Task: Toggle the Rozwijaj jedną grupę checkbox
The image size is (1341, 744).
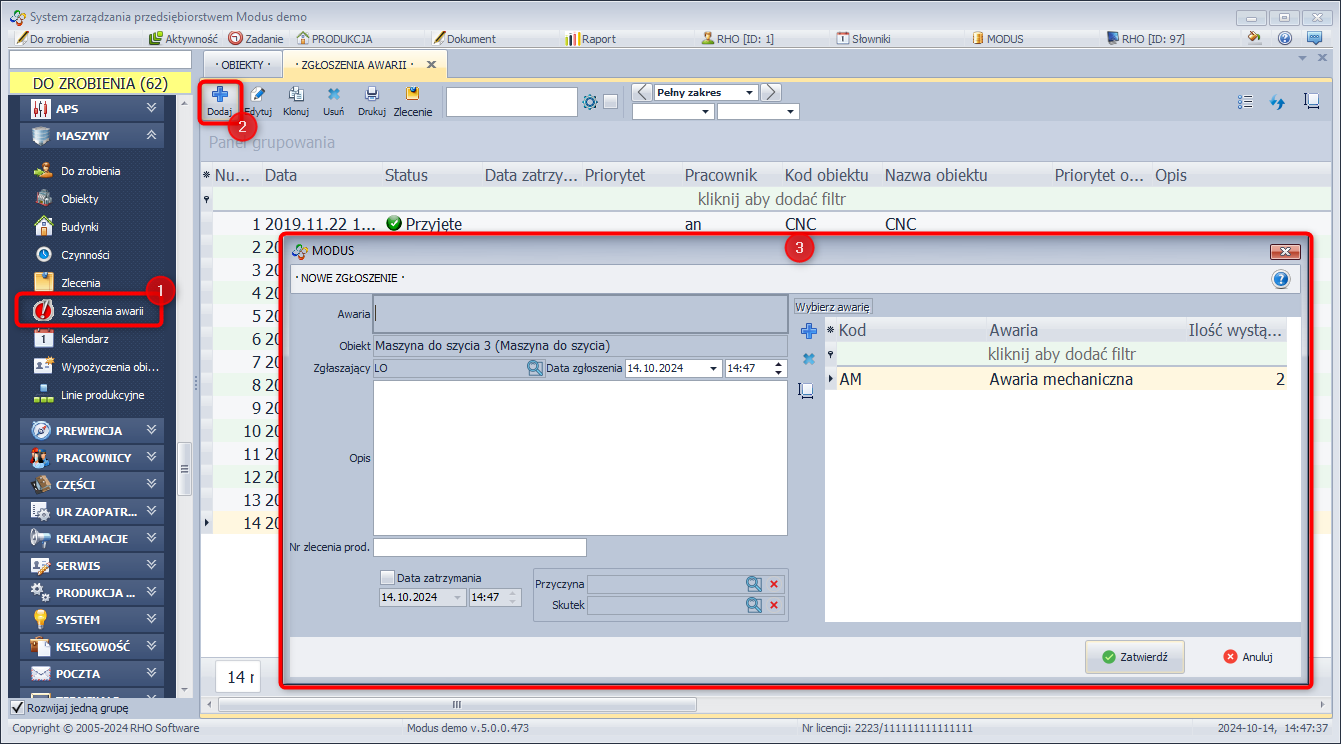Action: 17,708
